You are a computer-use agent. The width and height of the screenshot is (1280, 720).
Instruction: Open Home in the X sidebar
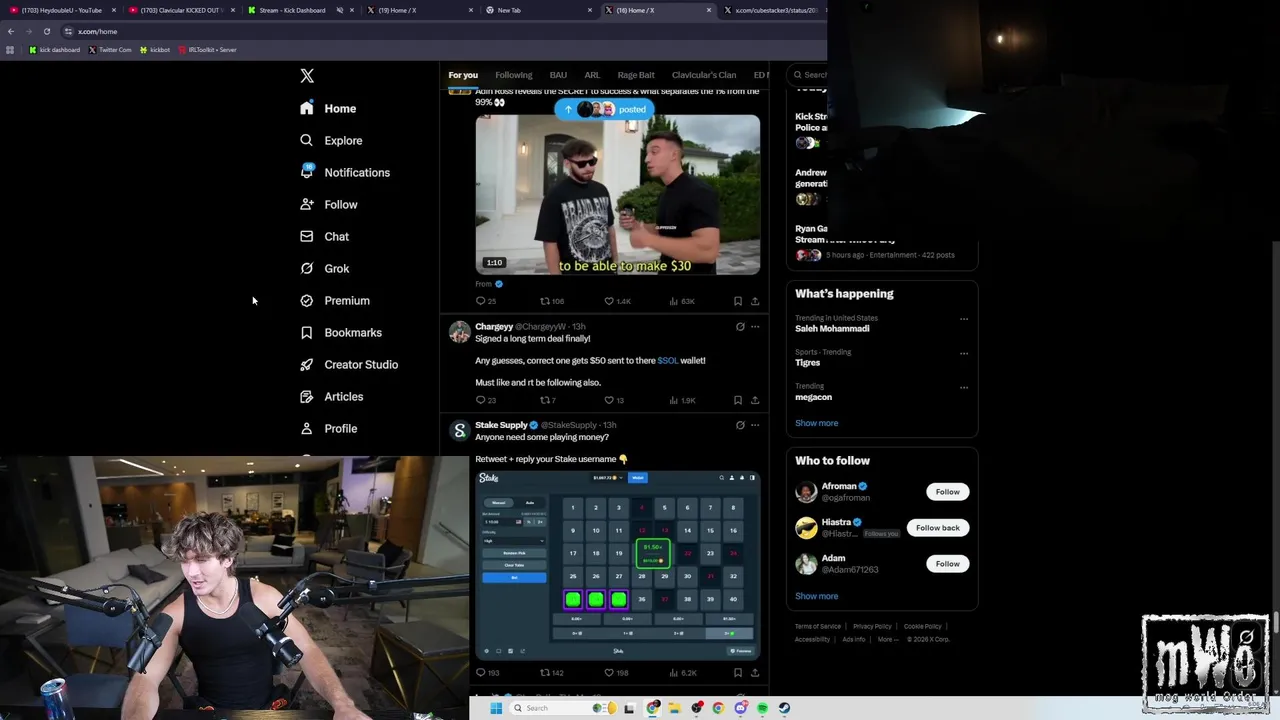coord(328,108)
